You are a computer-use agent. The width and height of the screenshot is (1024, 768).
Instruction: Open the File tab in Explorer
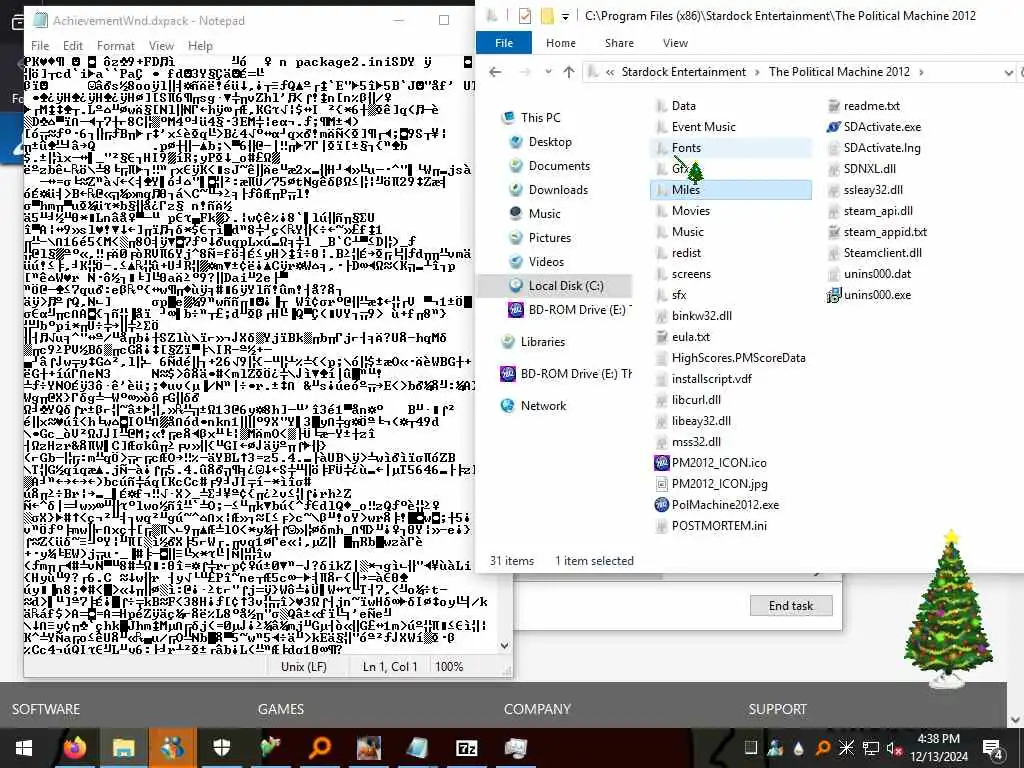504,43
